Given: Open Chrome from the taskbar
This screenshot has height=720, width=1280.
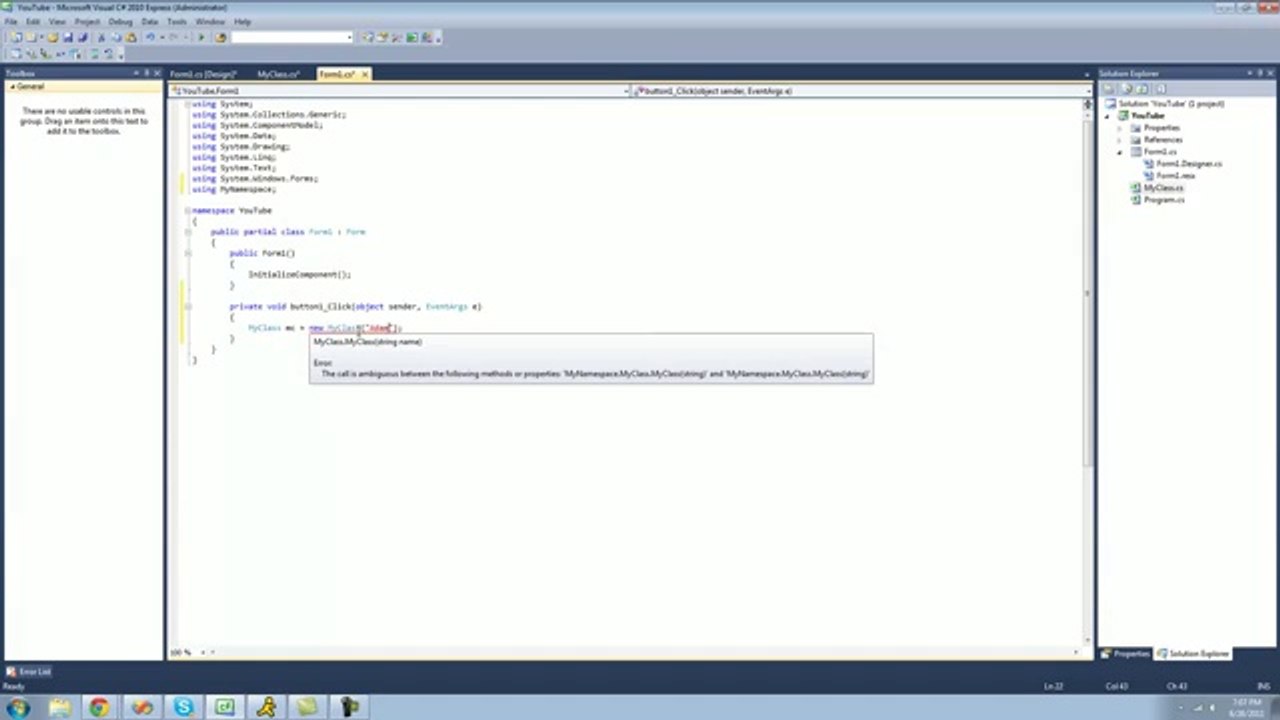Looking at the screenshot, I should point(99,708).
